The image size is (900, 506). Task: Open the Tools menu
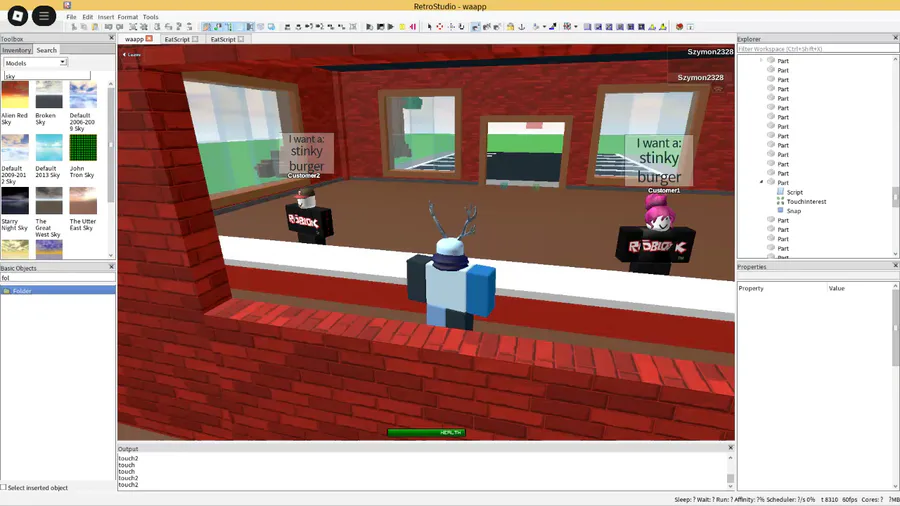click(150, 17)
